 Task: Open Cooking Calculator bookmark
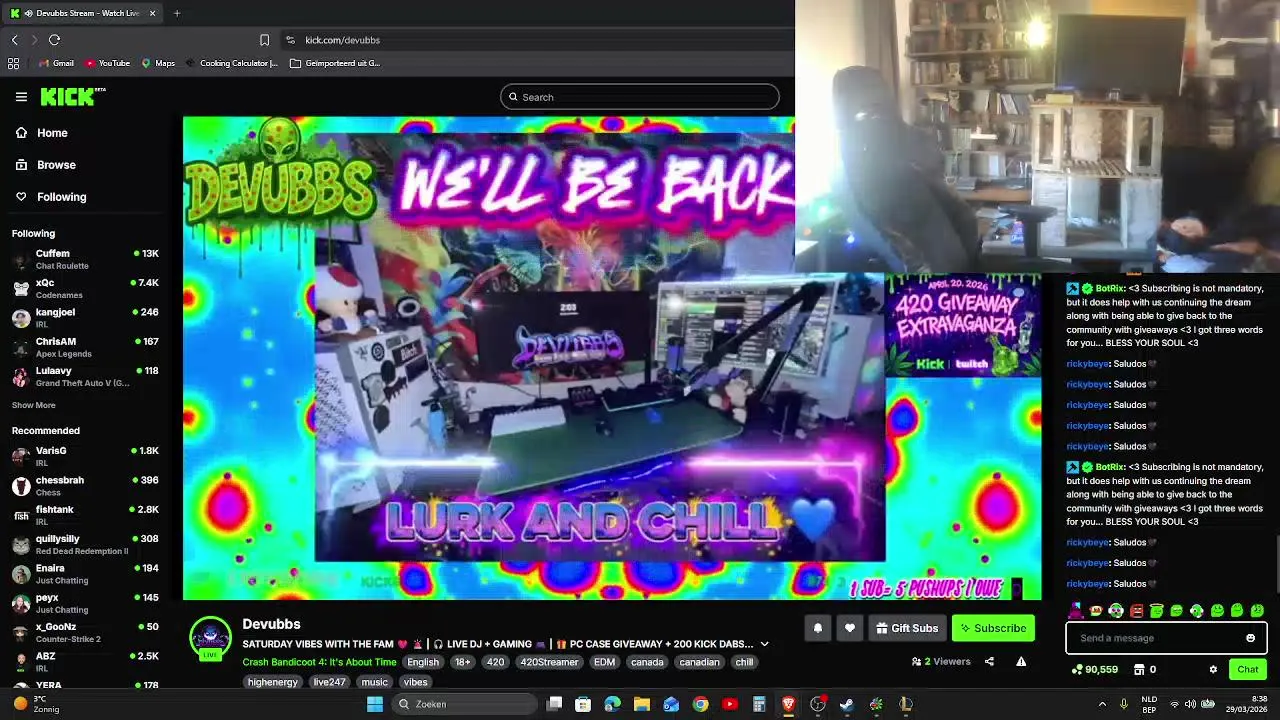(231, 63)
